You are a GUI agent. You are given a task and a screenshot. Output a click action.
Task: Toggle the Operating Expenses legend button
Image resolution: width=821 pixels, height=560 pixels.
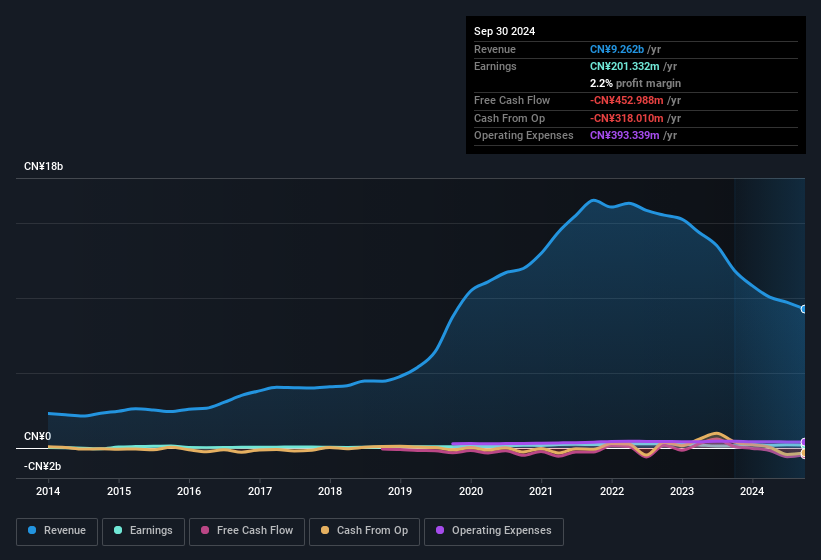click(494, 531)
